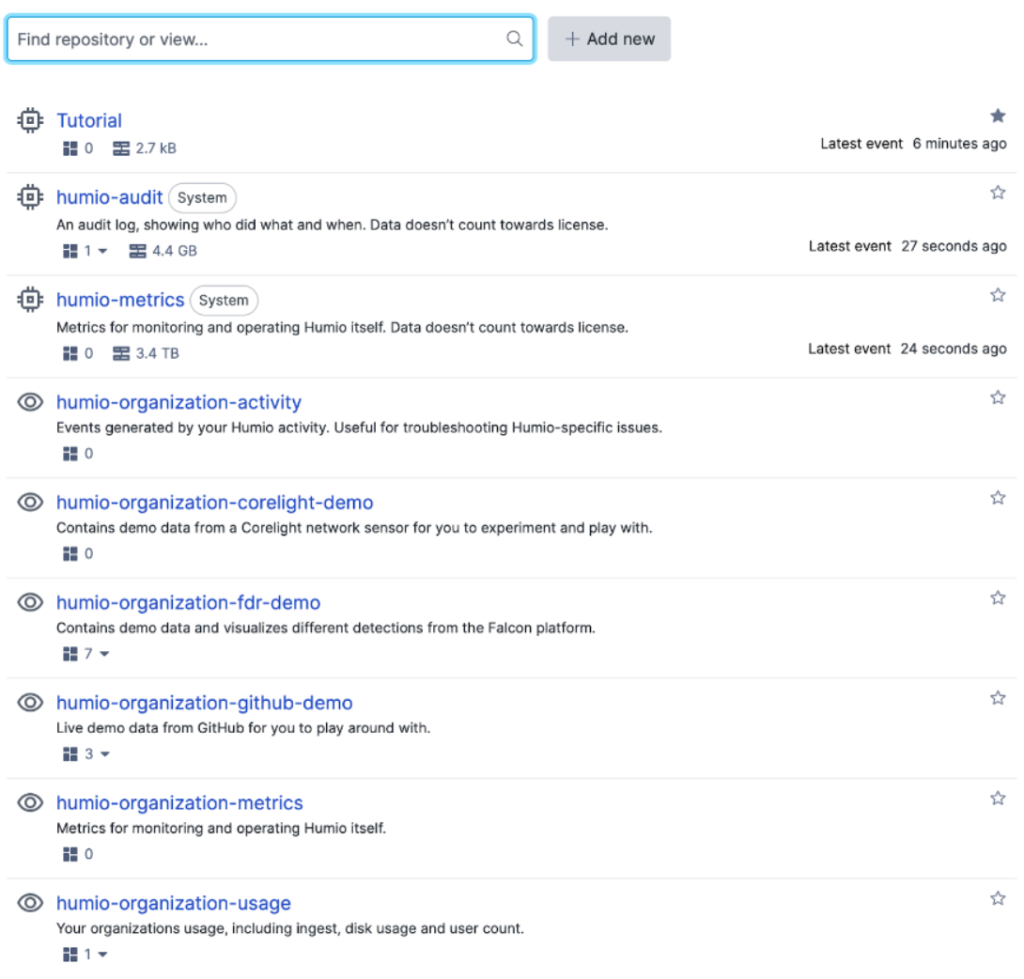The image size is (1024, 979).
Task: Click the humio-audit storage size icon
Action: (x=137, y=251)
